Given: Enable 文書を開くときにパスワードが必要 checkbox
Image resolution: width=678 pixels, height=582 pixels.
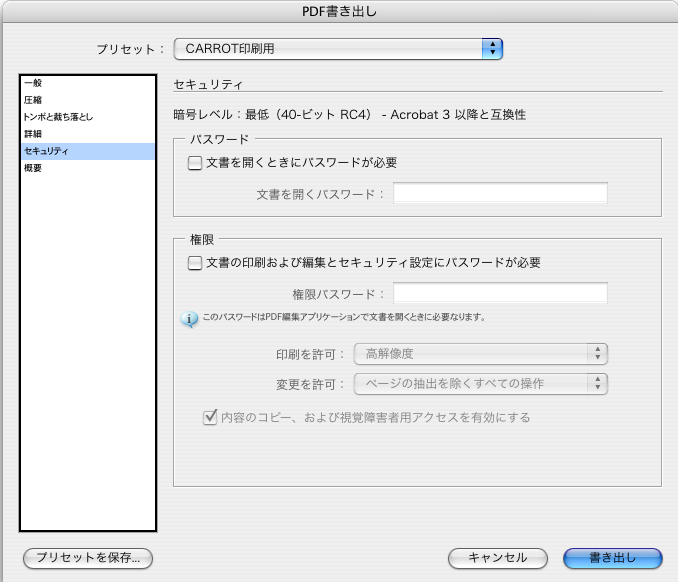Looking at the screenshot, I should 195,163.
